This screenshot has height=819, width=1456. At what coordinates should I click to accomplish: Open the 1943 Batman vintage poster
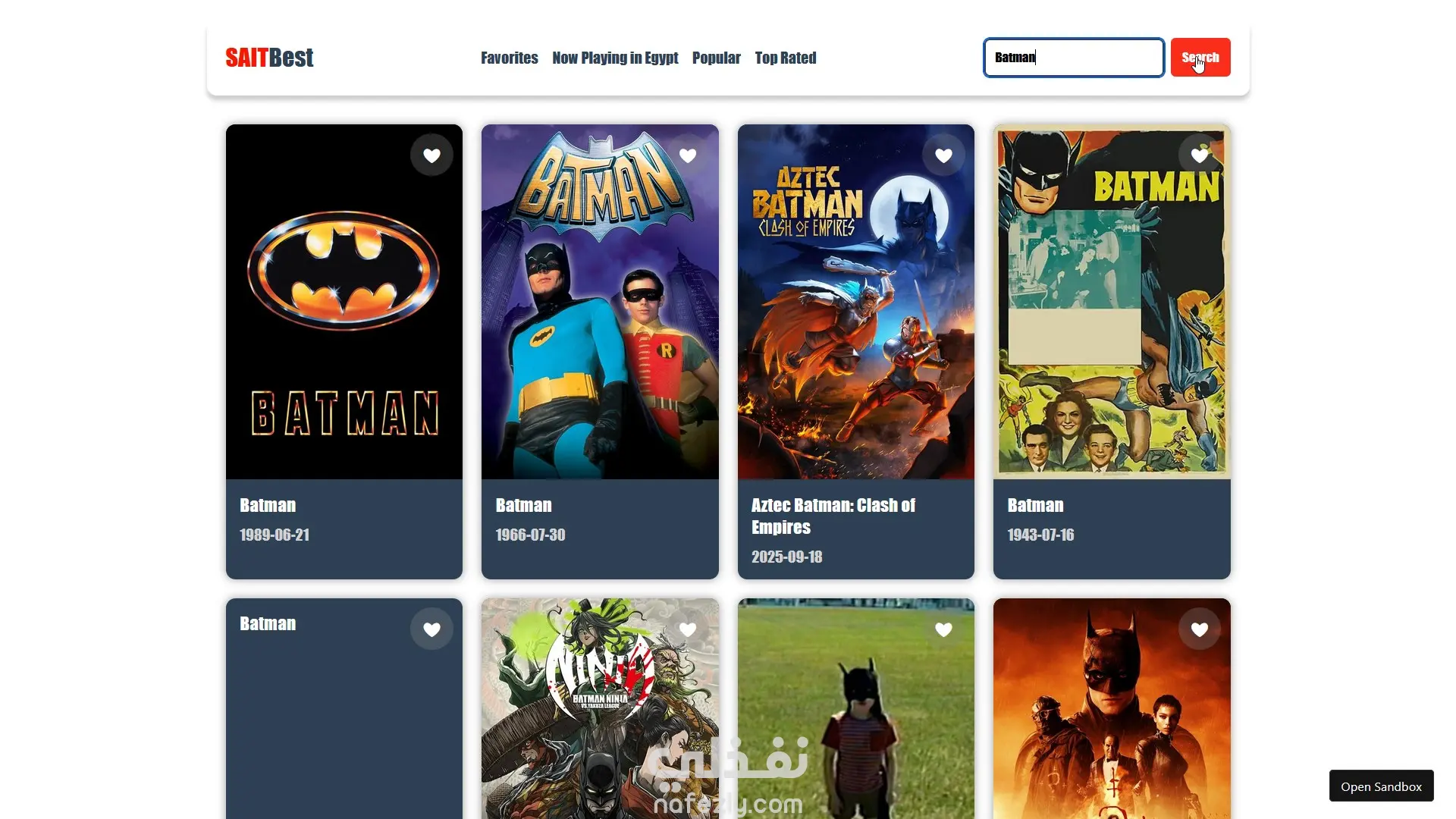pyautogui.click(x=1111, y=318)
